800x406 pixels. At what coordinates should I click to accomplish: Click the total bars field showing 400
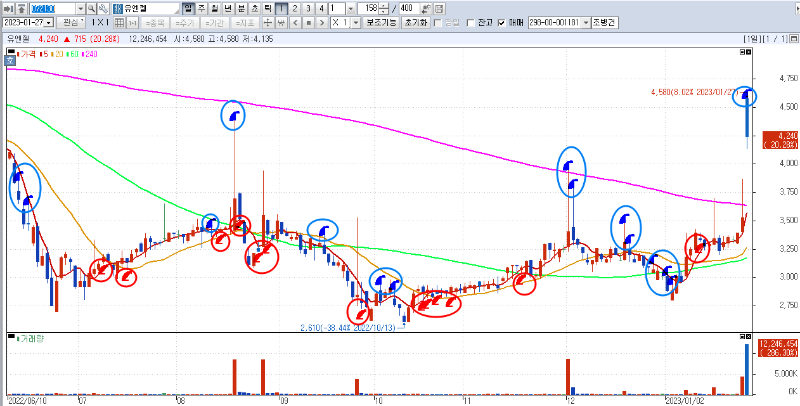[x=409, y=9]
